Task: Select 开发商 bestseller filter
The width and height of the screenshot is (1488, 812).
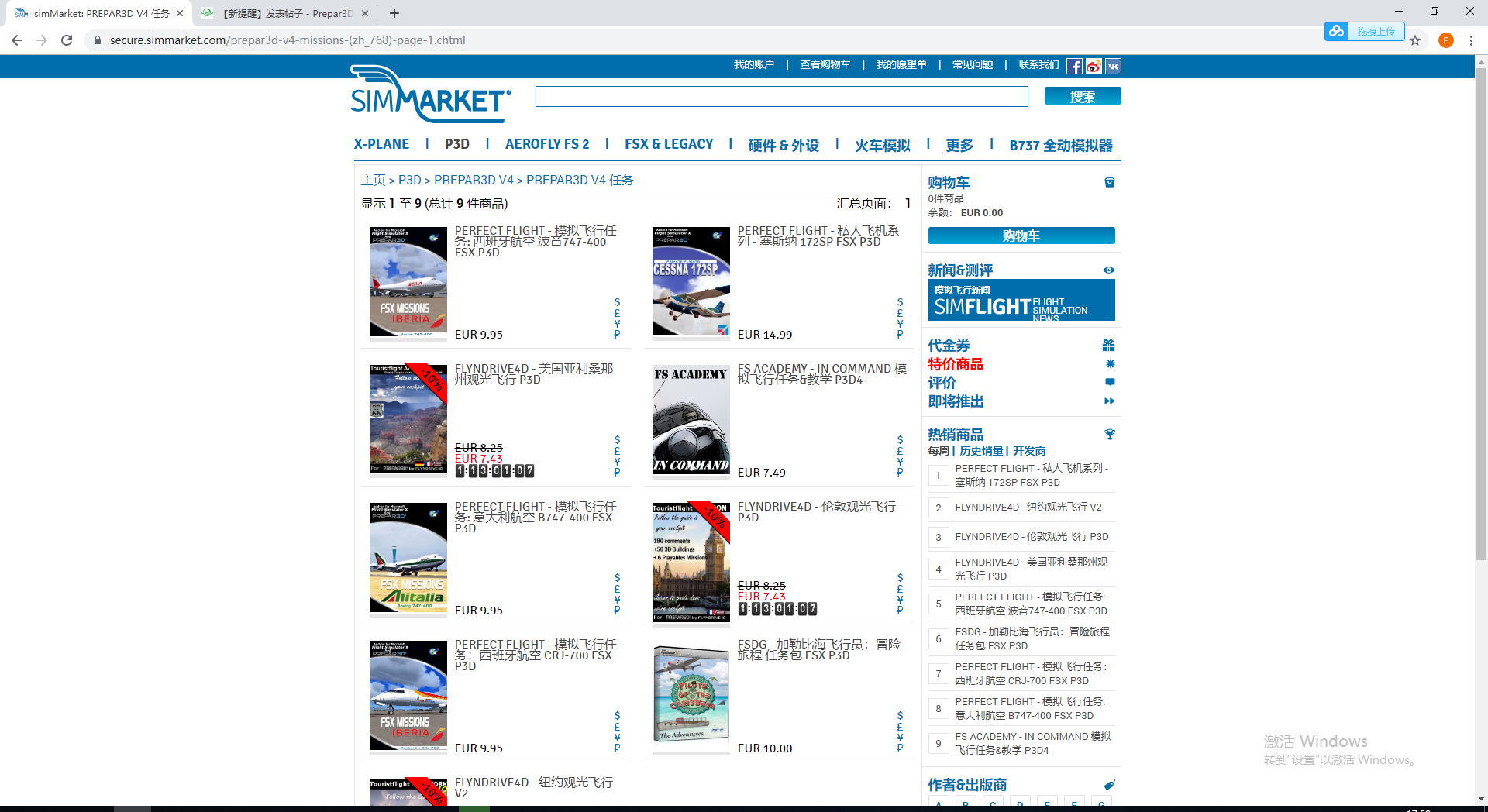Action: (1029, 451)
